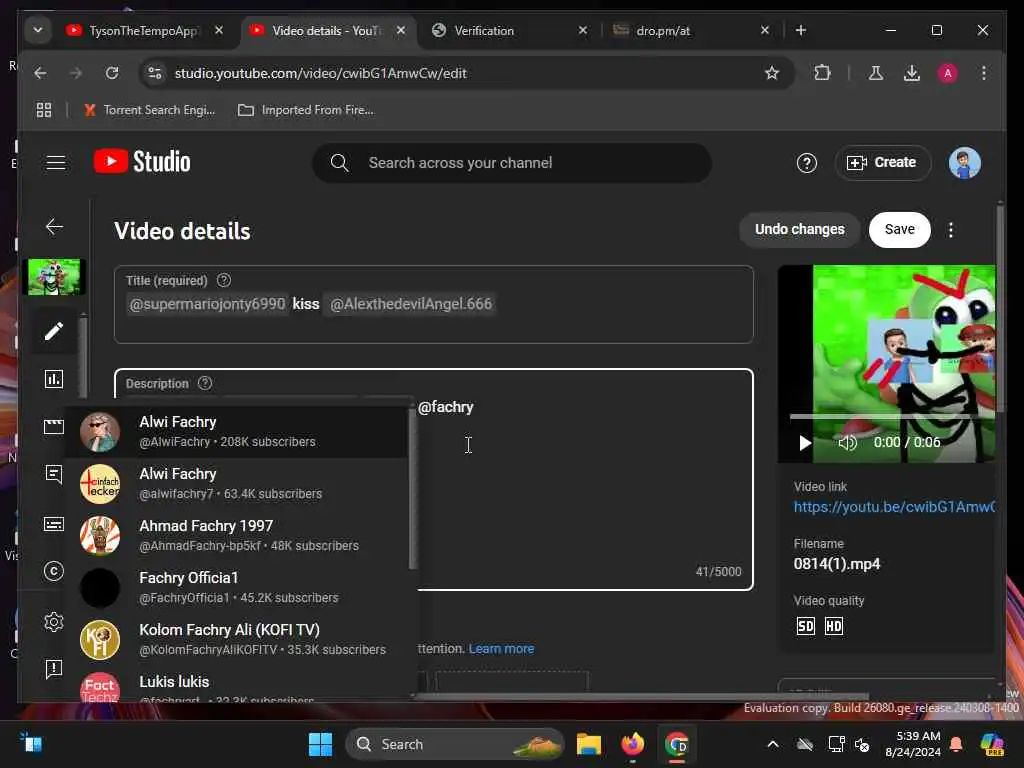Viewport: 1024px width, 768px height.
Task: Go back with the sidebar arrow
Action: click(54, 227)
